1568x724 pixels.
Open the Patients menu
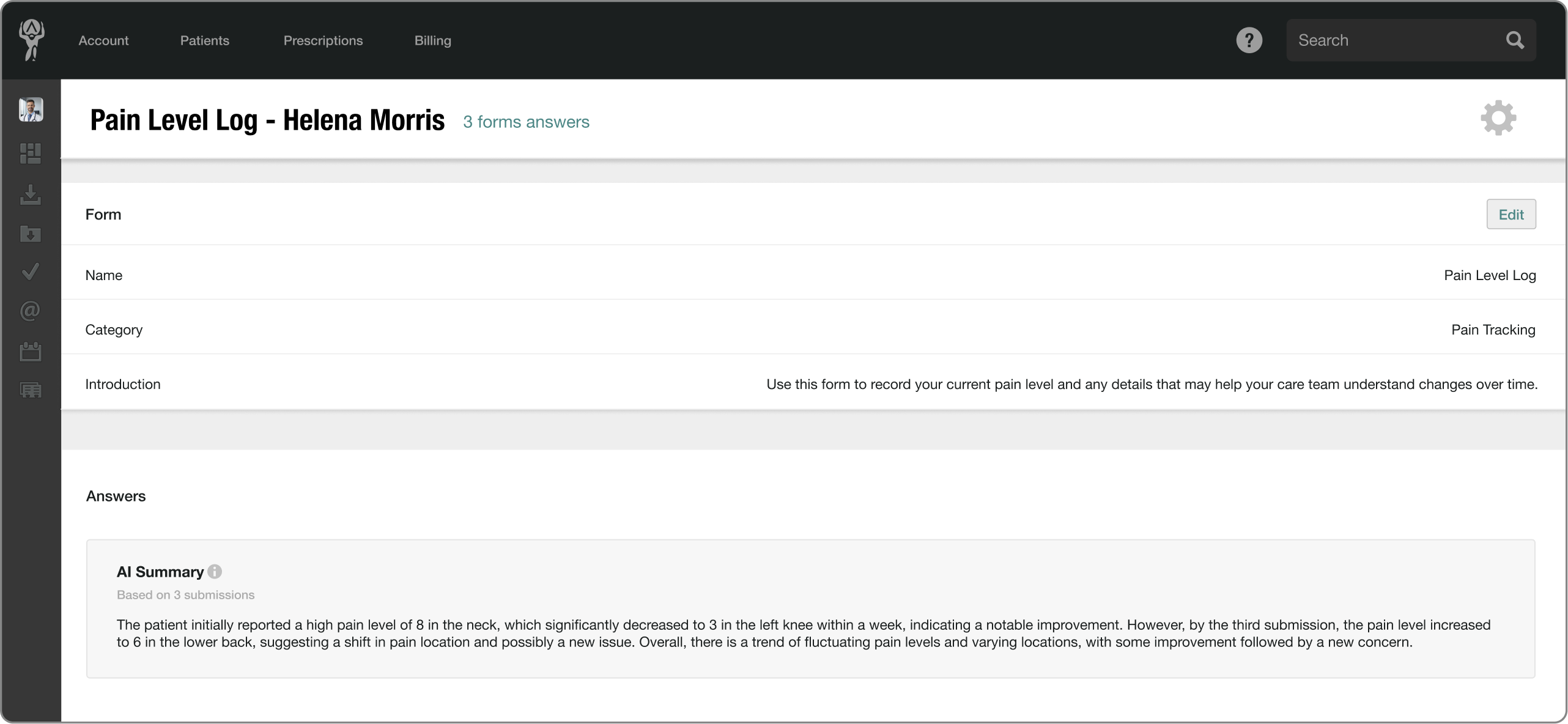tap(204, 40)
